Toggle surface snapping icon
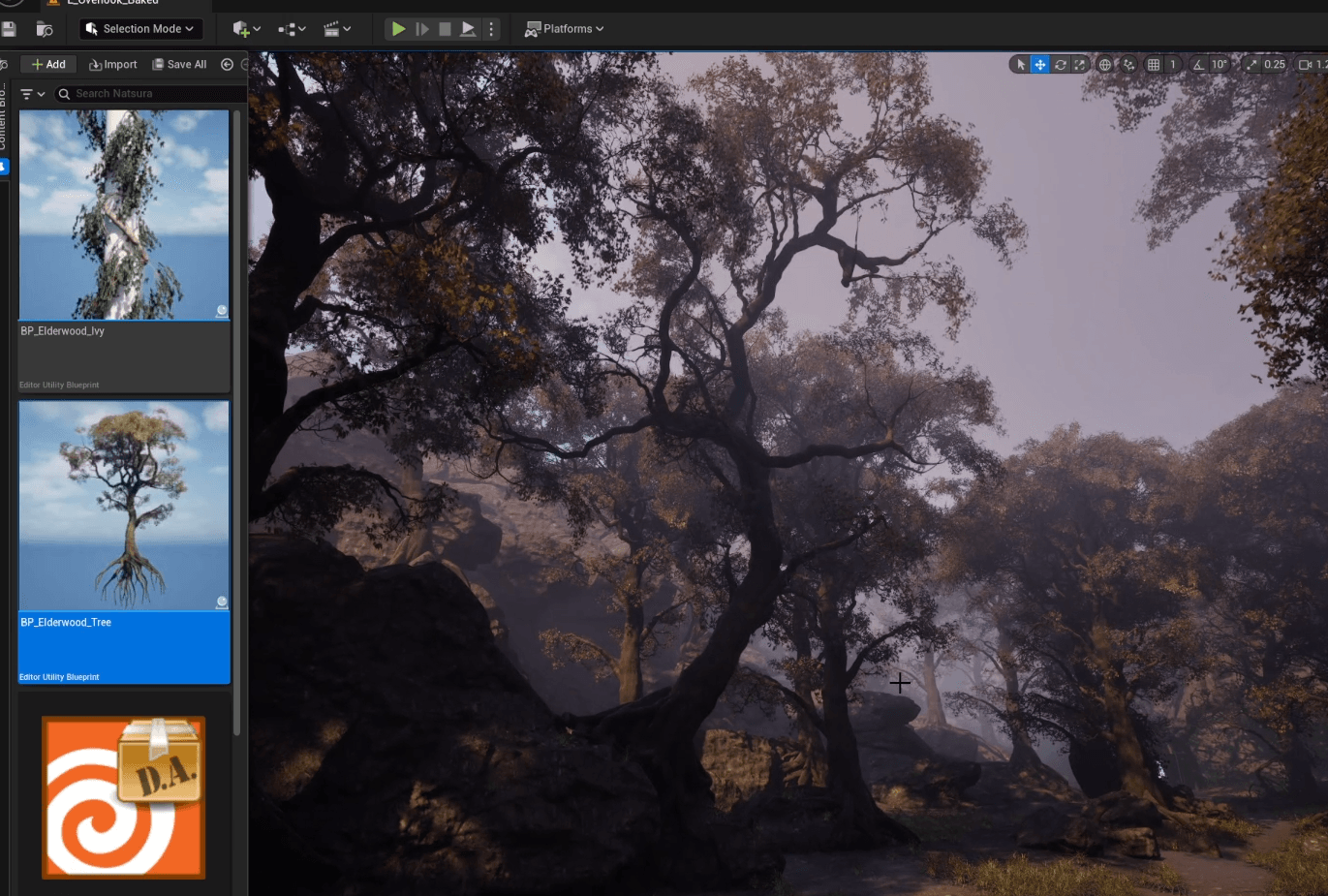The image size is (1328, 896). pyautogui.click(x=1128, y=65)
